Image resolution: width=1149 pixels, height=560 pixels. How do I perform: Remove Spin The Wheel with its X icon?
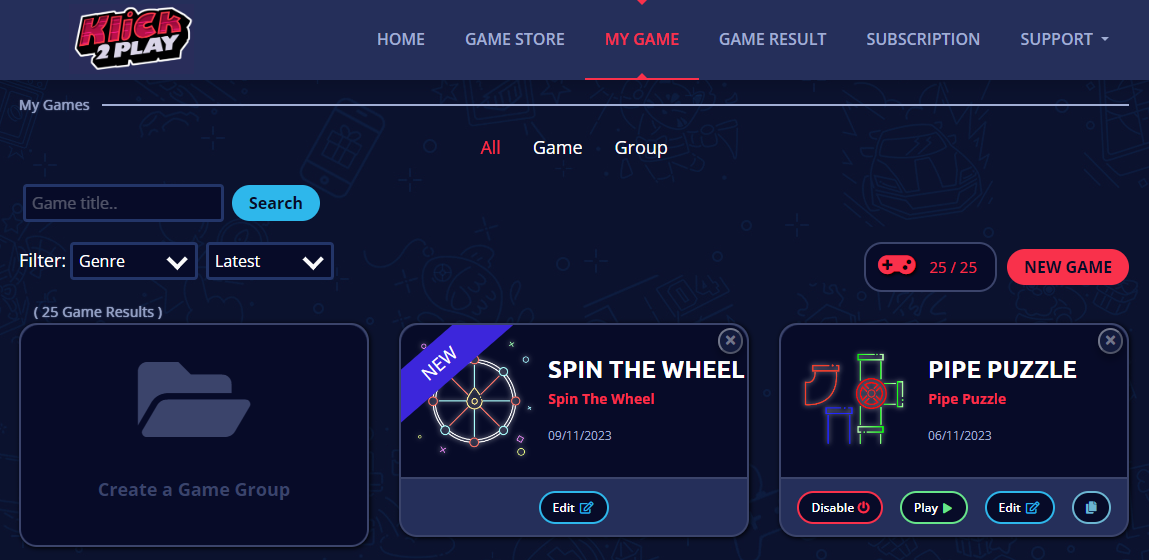tap(730, 341)
